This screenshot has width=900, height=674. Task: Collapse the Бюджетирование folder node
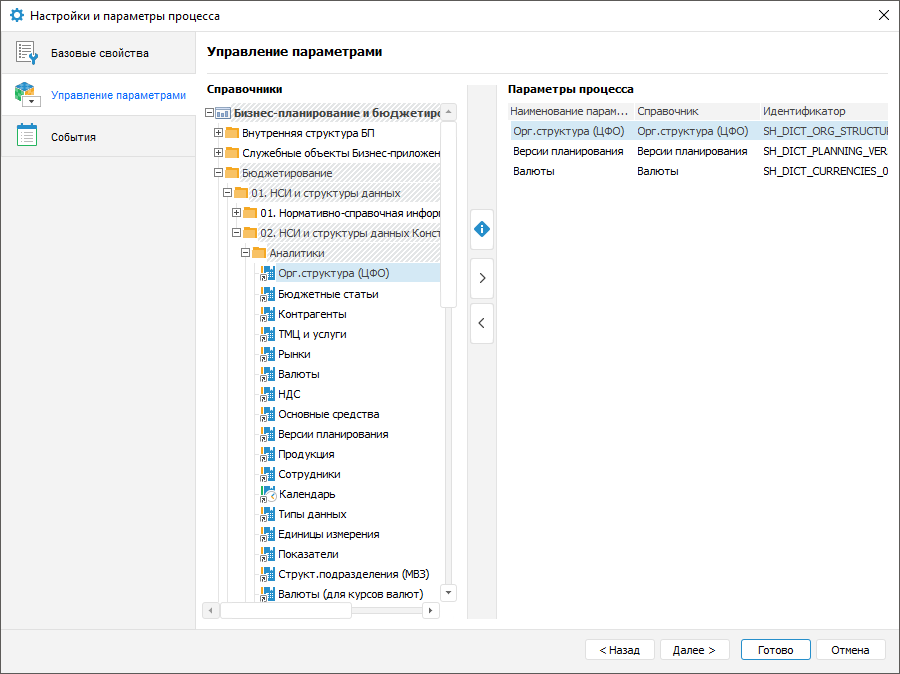coord(219,173)
